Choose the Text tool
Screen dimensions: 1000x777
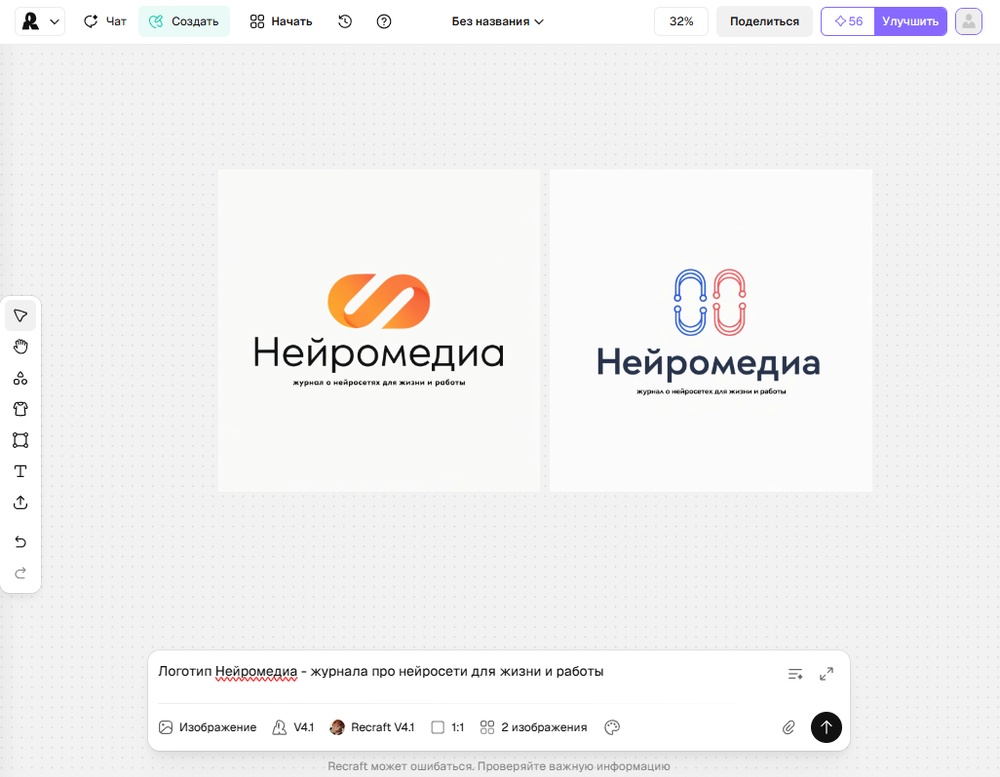(x=20, y=471)
